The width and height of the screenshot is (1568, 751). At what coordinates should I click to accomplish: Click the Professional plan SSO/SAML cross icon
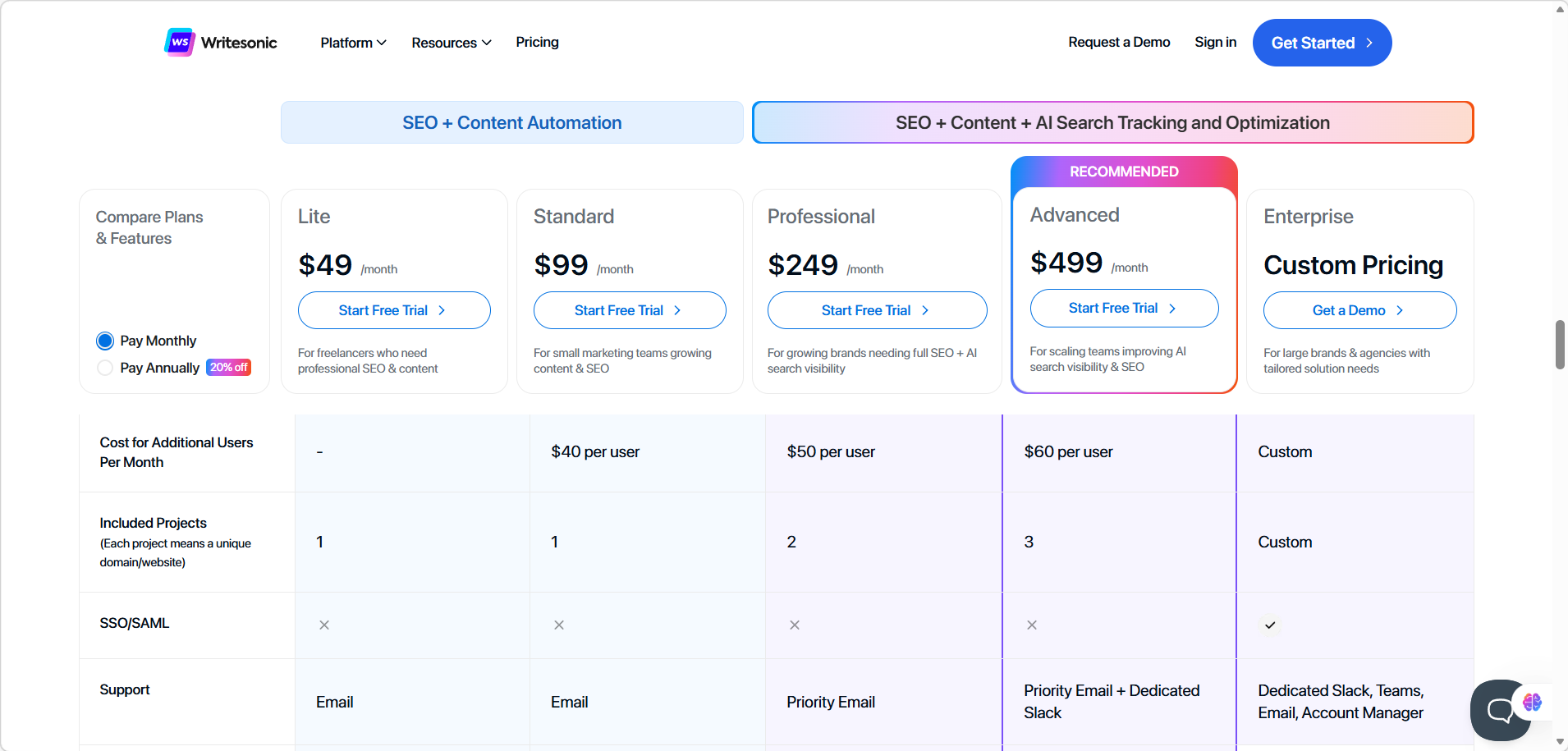point(795,625)
